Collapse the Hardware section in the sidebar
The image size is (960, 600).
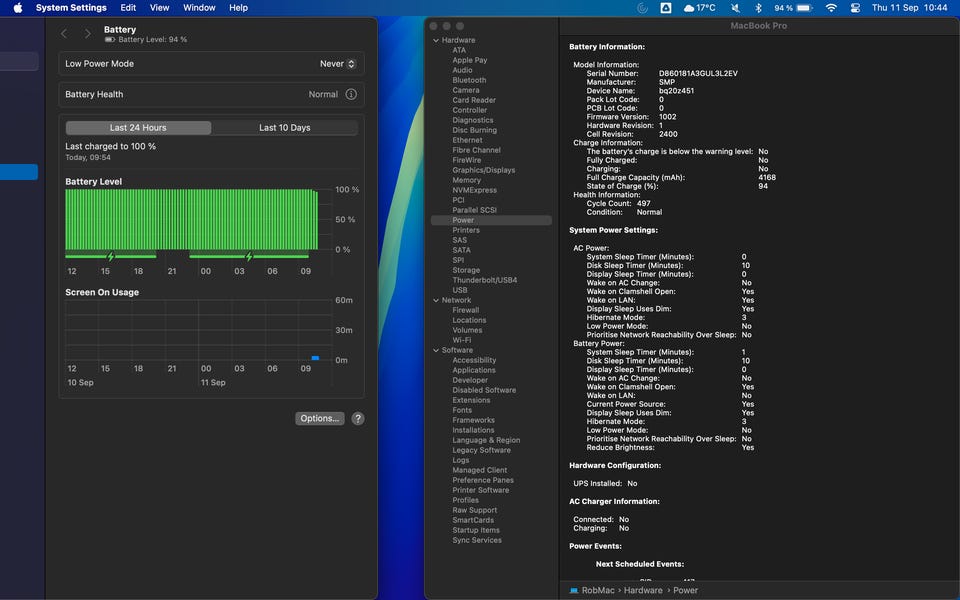(x=435, y=40)
